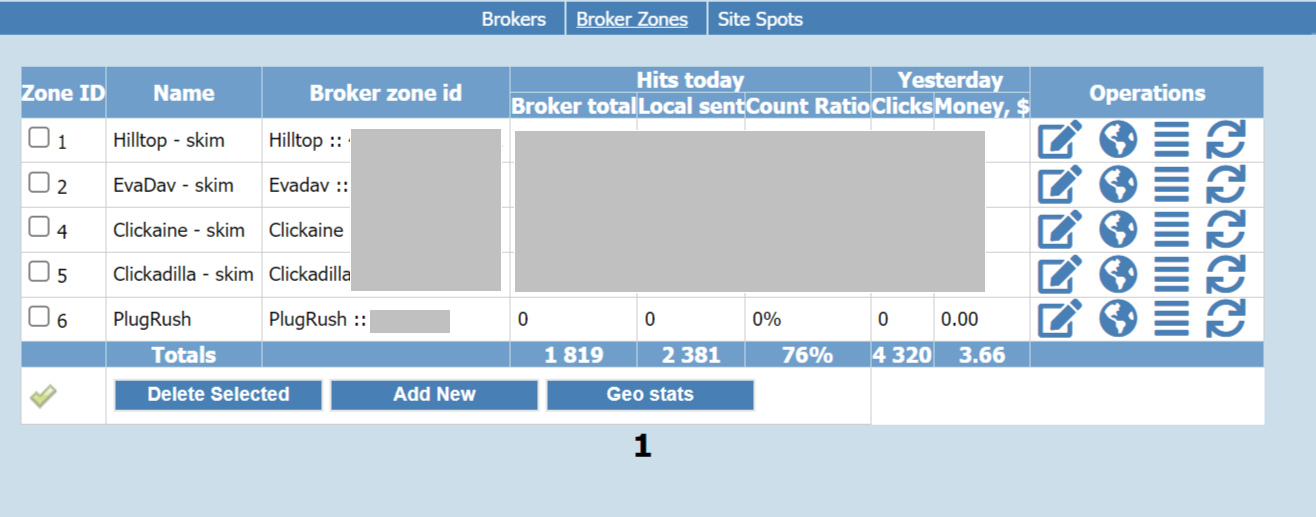Edit the EvaDav - skim zone

coord(1060,185)
